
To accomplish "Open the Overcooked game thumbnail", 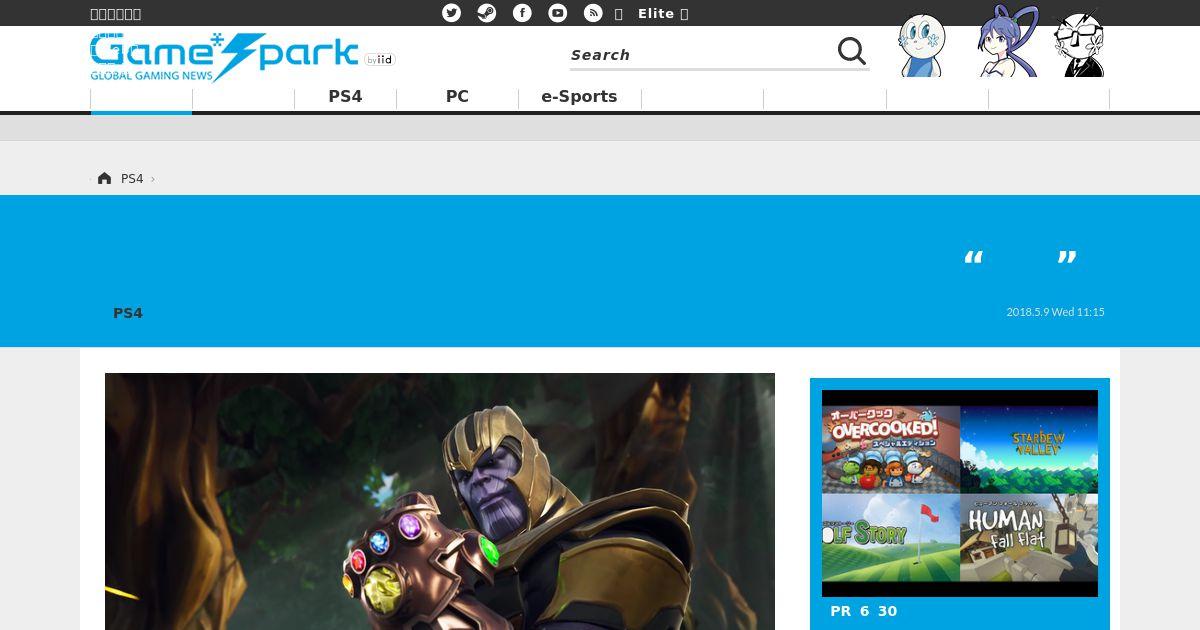I will click(x=891, y=449).
